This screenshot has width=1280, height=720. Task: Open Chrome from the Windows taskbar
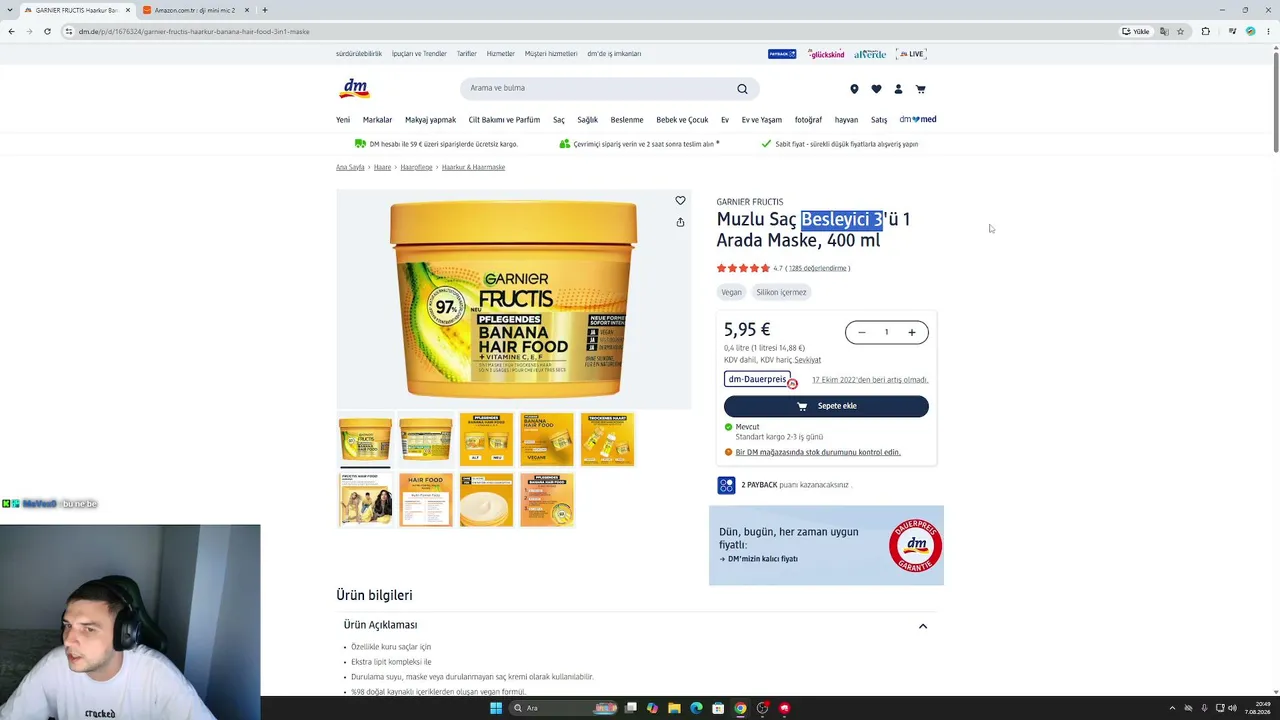point(740,708)
